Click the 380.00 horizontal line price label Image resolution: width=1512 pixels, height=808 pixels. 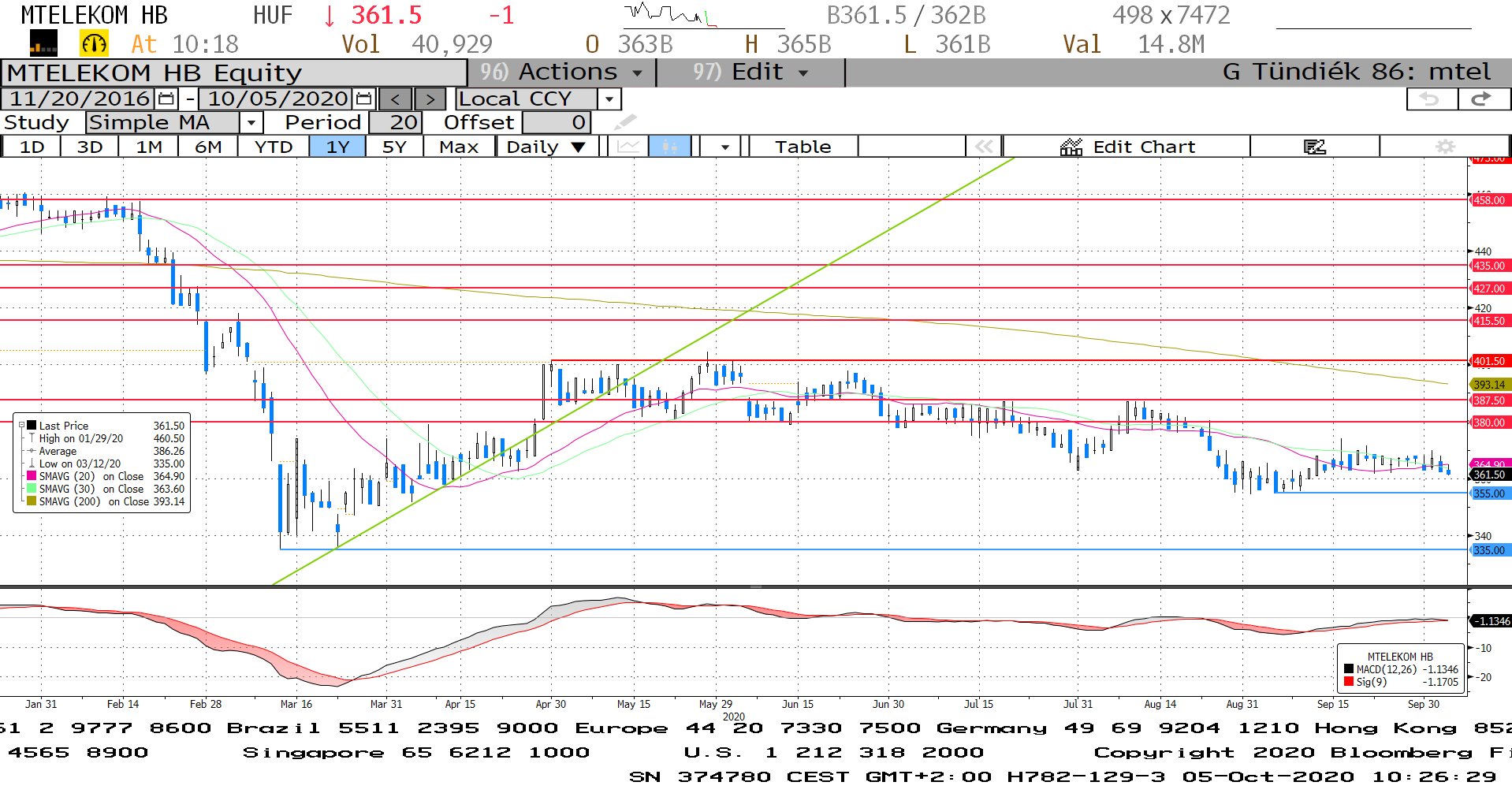1490,423
